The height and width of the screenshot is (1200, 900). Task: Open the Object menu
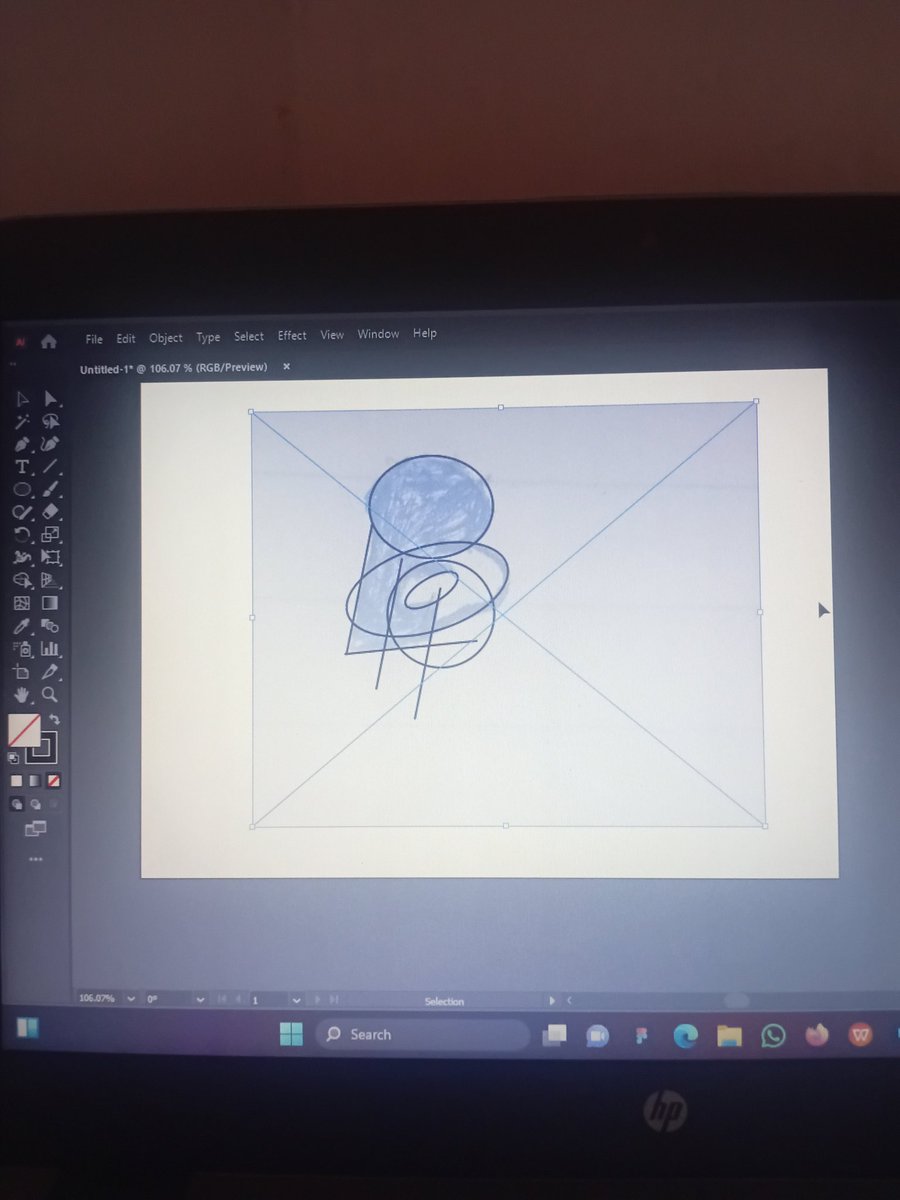(x=166, y=338)
